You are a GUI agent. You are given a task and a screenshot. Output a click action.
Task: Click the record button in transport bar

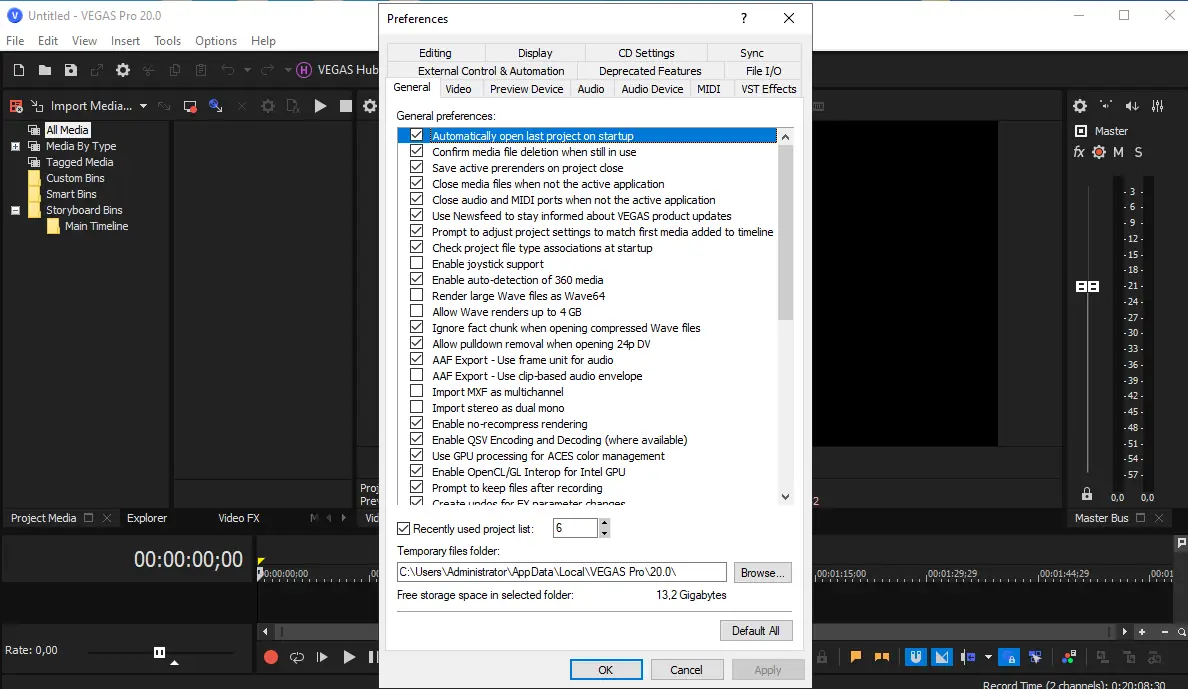[x=270, y=657]
